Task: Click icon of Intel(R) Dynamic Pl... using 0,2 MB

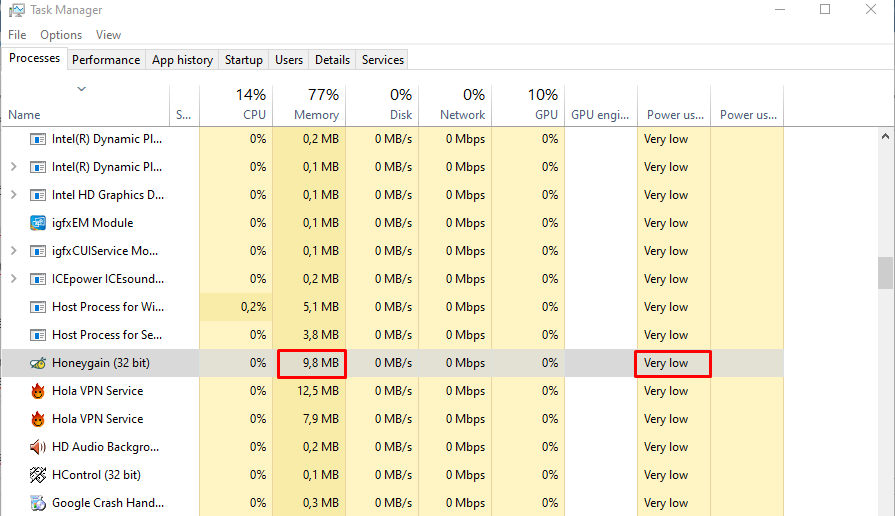Action: click(38, 139)
